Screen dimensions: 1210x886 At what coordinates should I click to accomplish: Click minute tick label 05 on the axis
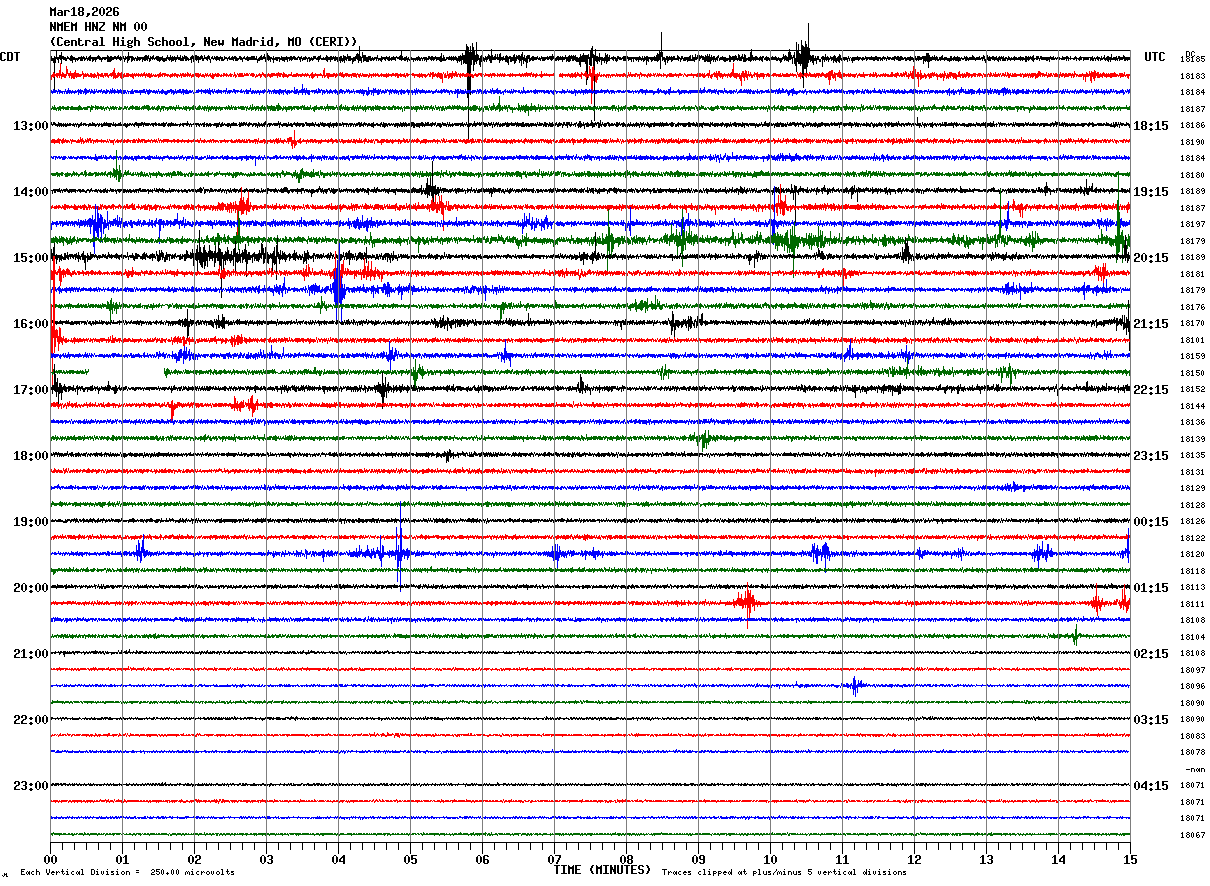[x=410, y=859]
